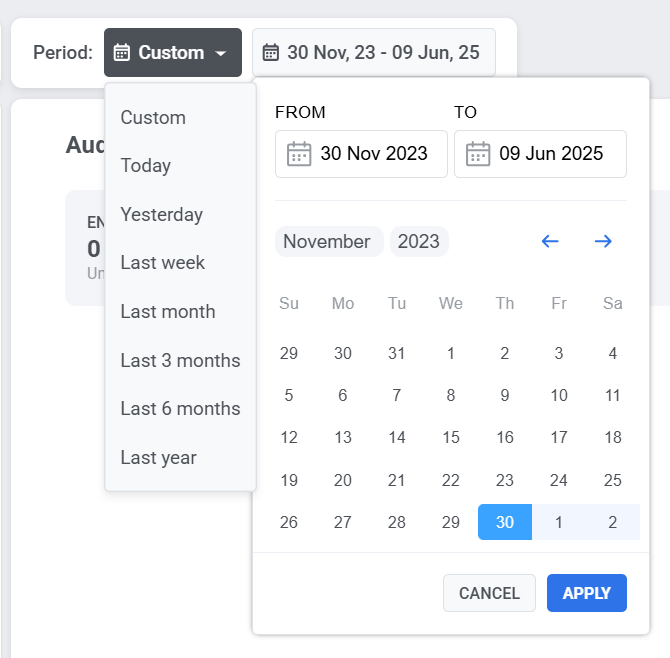Image resolution: width=670 pixels, height=658 pixels.
Task: Select Today from period list
Action: [x=146, y=166]
